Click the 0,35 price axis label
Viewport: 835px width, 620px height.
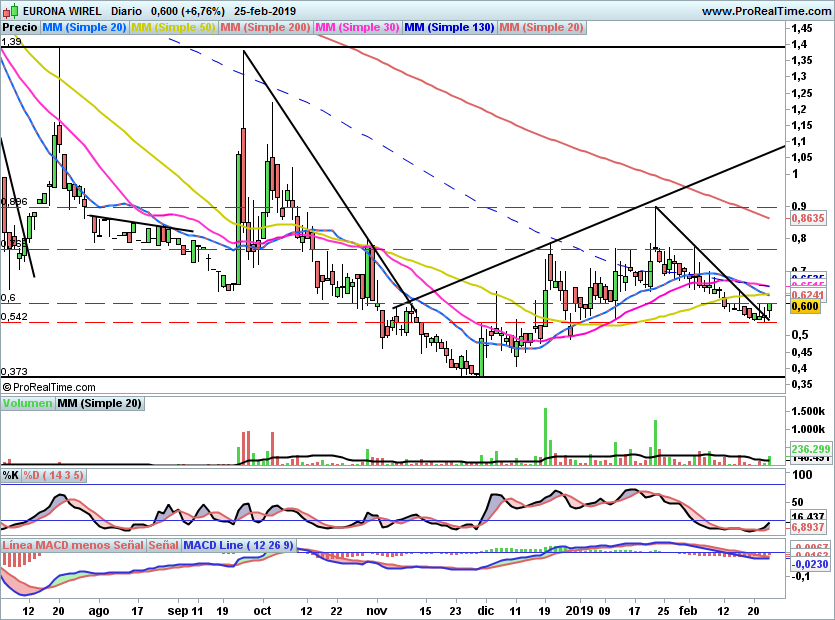(x=802, y=384)
